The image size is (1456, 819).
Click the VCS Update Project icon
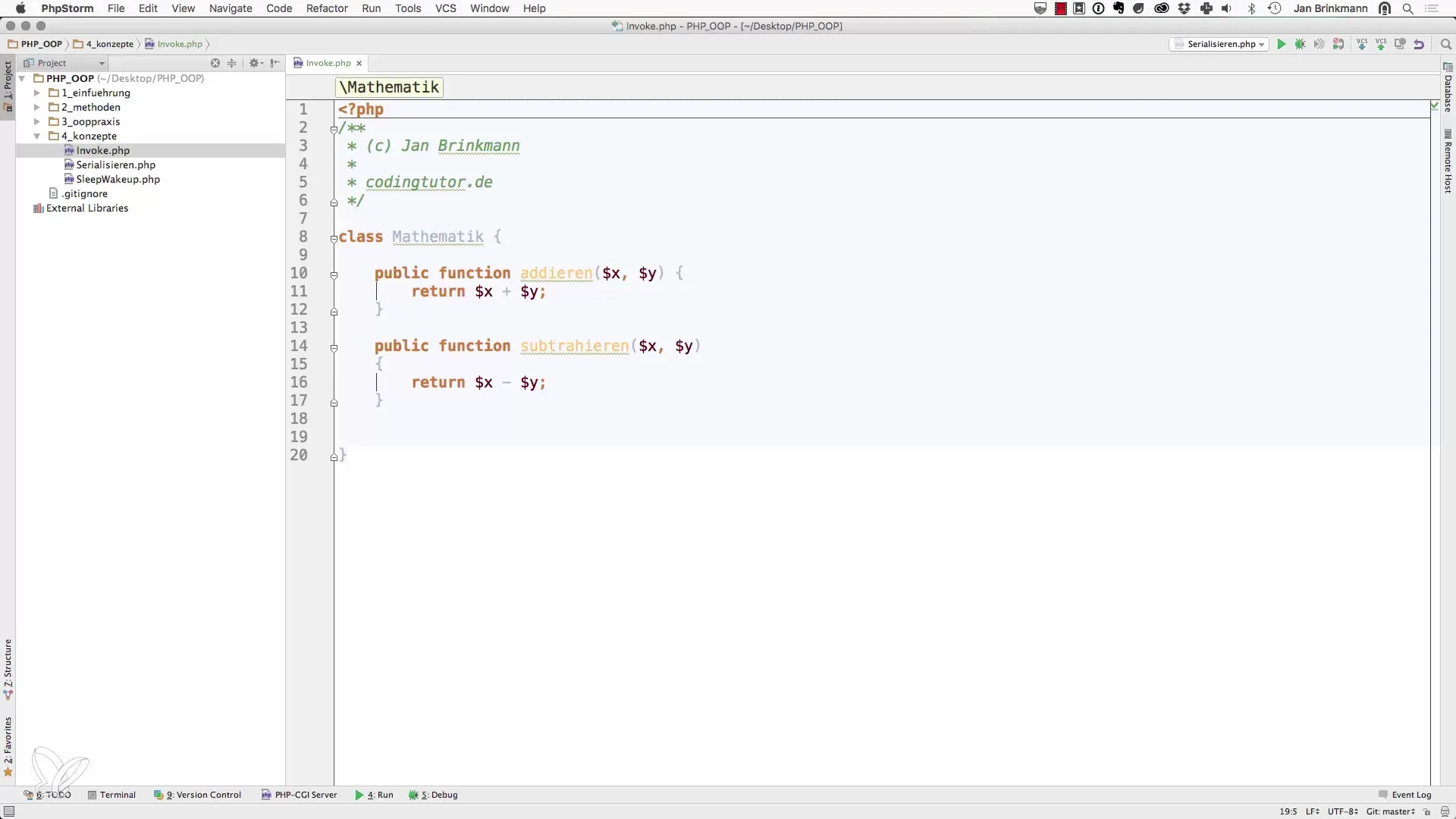[x=1362, y=44]
